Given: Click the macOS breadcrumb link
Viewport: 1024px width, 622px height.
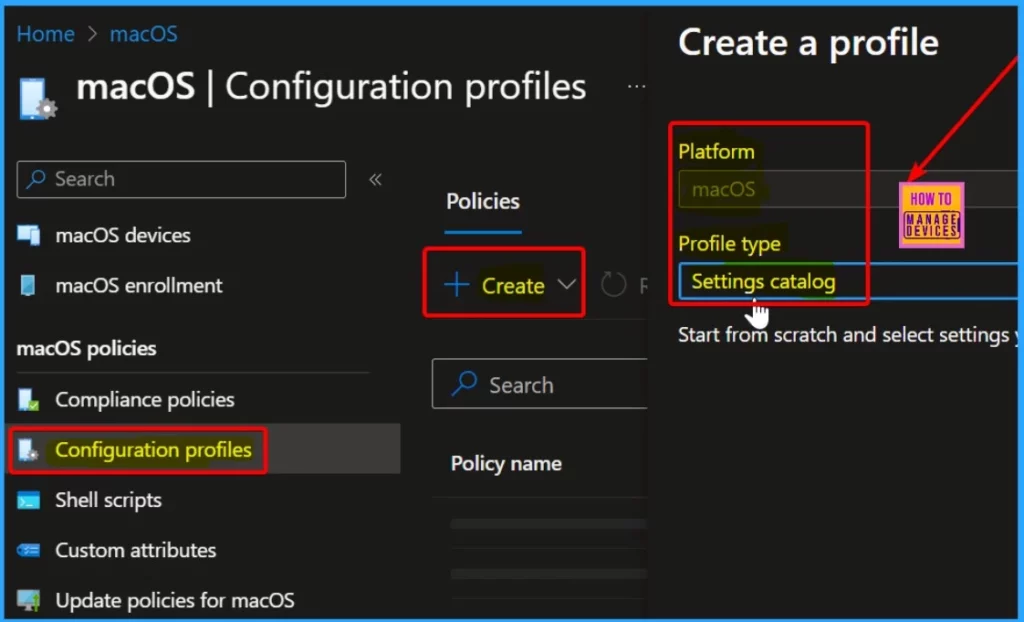Looking at the screenshot, I should 144,34.
